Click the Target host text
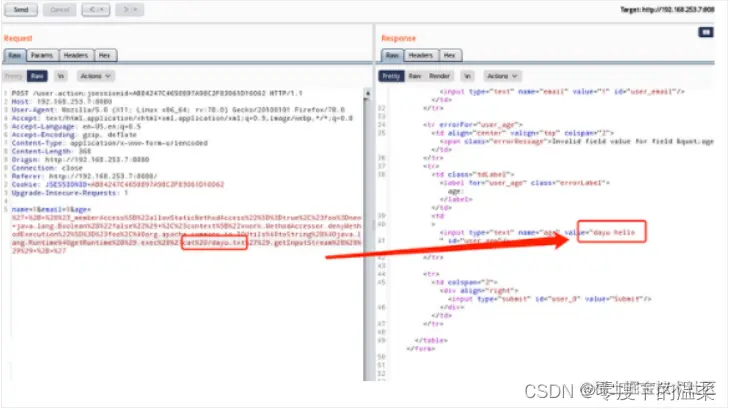Image resolution: width=730 pixels, height=410 pixels. (x=667, y=10)
